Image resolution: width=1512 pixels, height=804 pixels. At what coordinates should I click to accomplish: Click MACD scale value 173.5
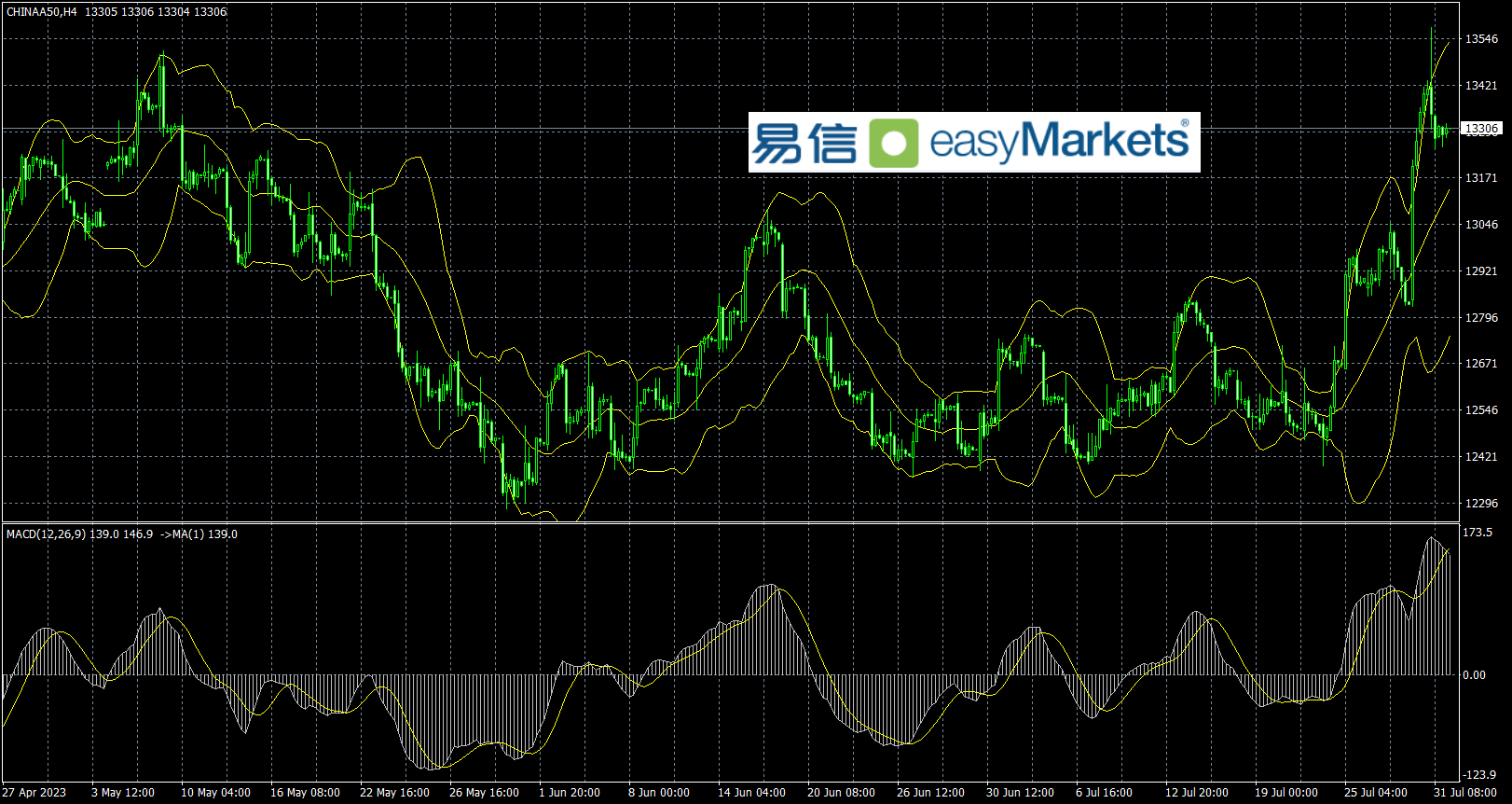pyautogui.click(x=1478, y=533)
